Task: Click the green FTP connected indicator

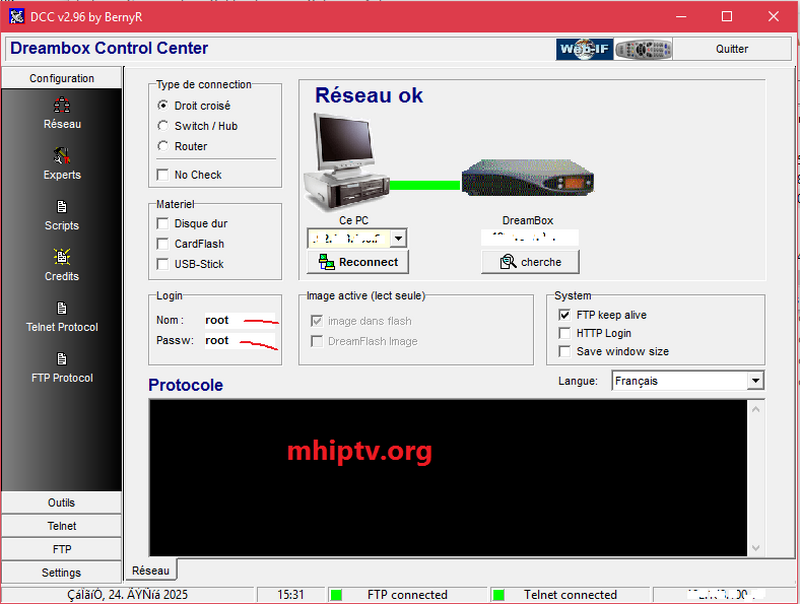Action: click(x=336, y=595)
